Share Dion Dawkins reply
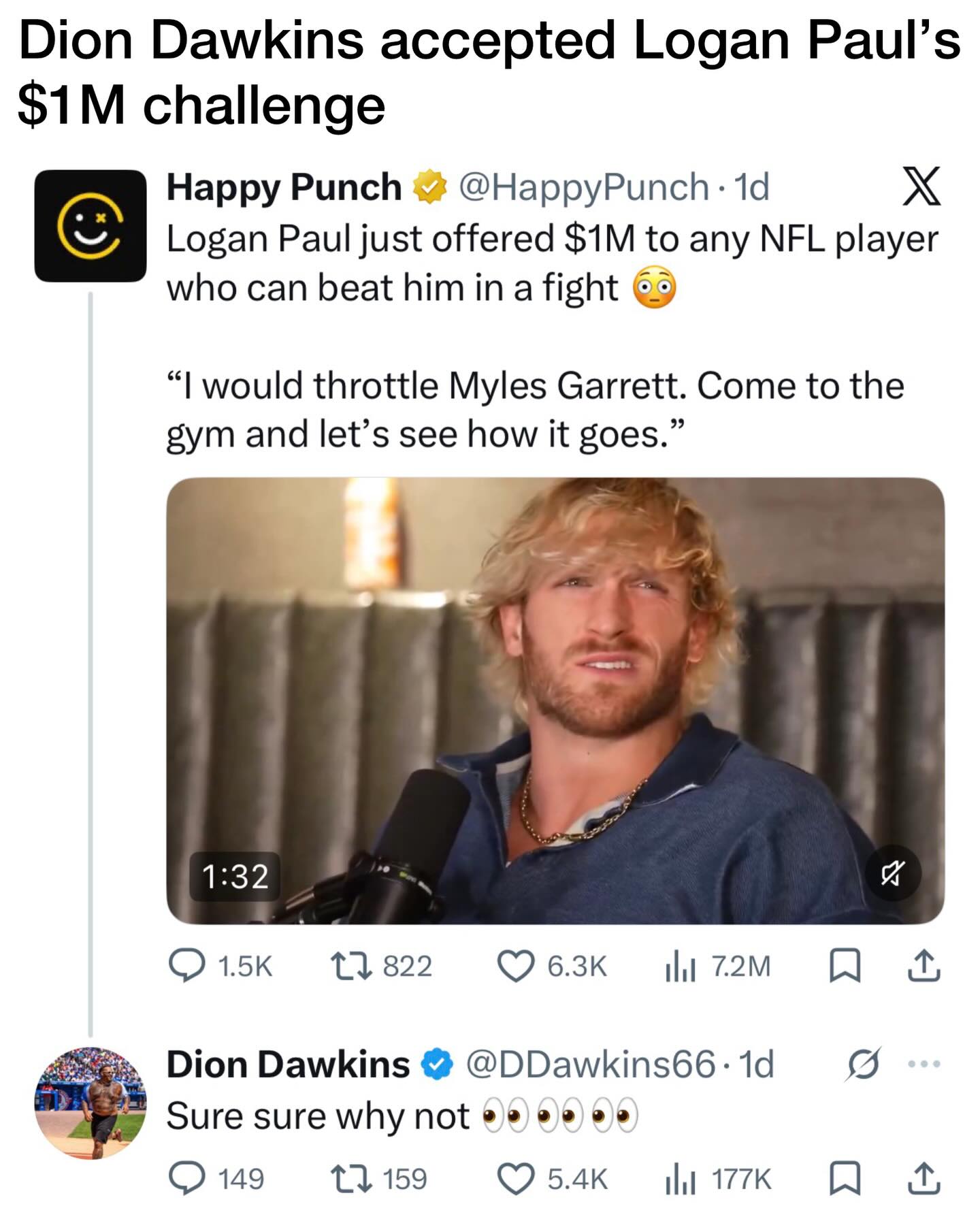This screenshot has width=980, height=1217. pos(925,1180)
